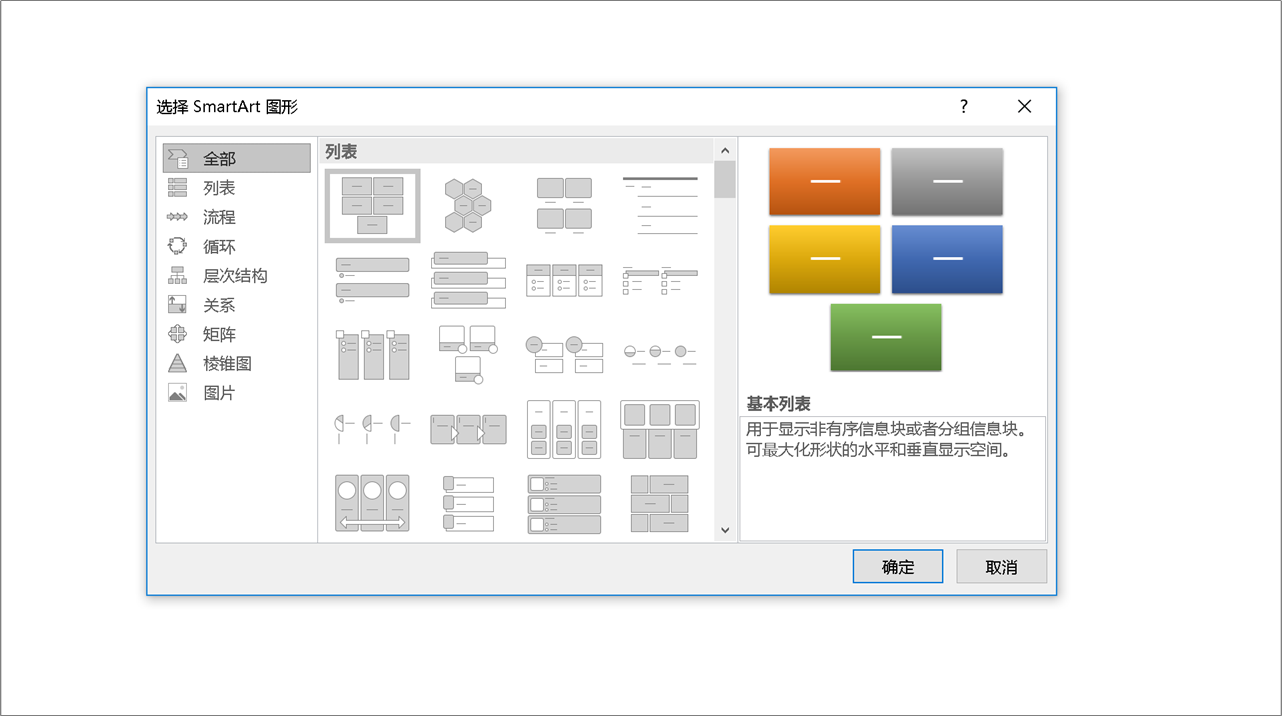Screen dimensions: 1282x716
Task: Choose the square accent list layout
Action: [660, 279]
